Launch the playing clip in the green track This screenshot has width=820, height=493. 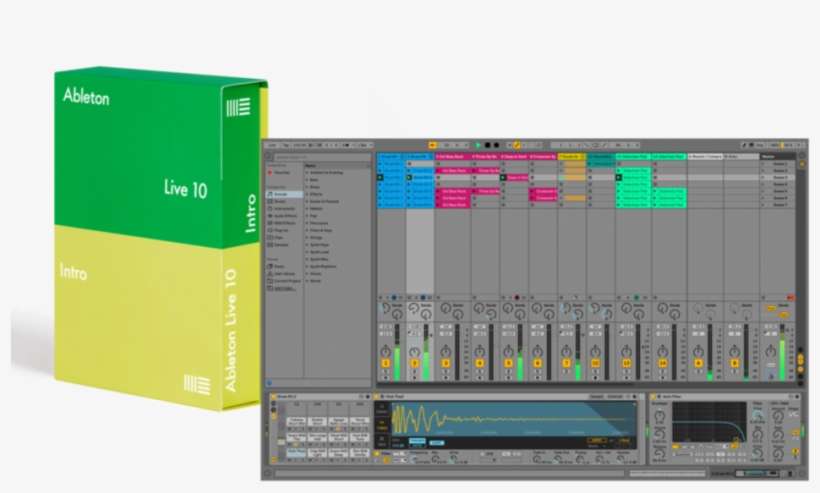click(619, 178)
